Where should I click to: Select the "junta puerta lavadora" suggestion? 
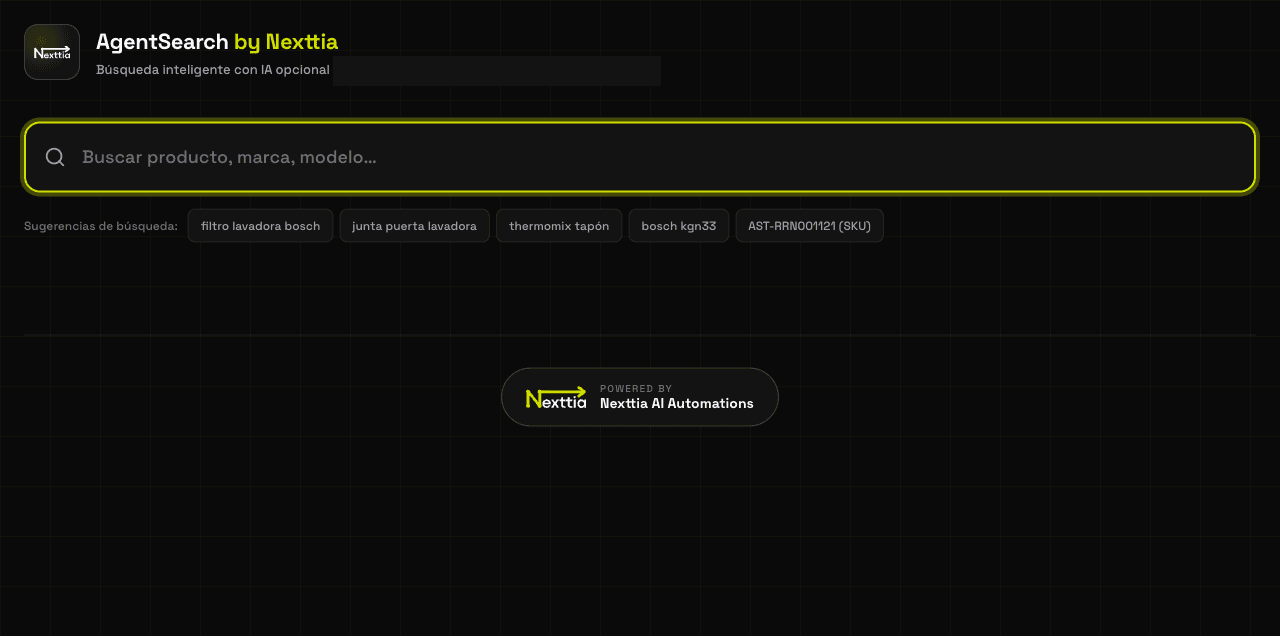click(x=414, y=226)
